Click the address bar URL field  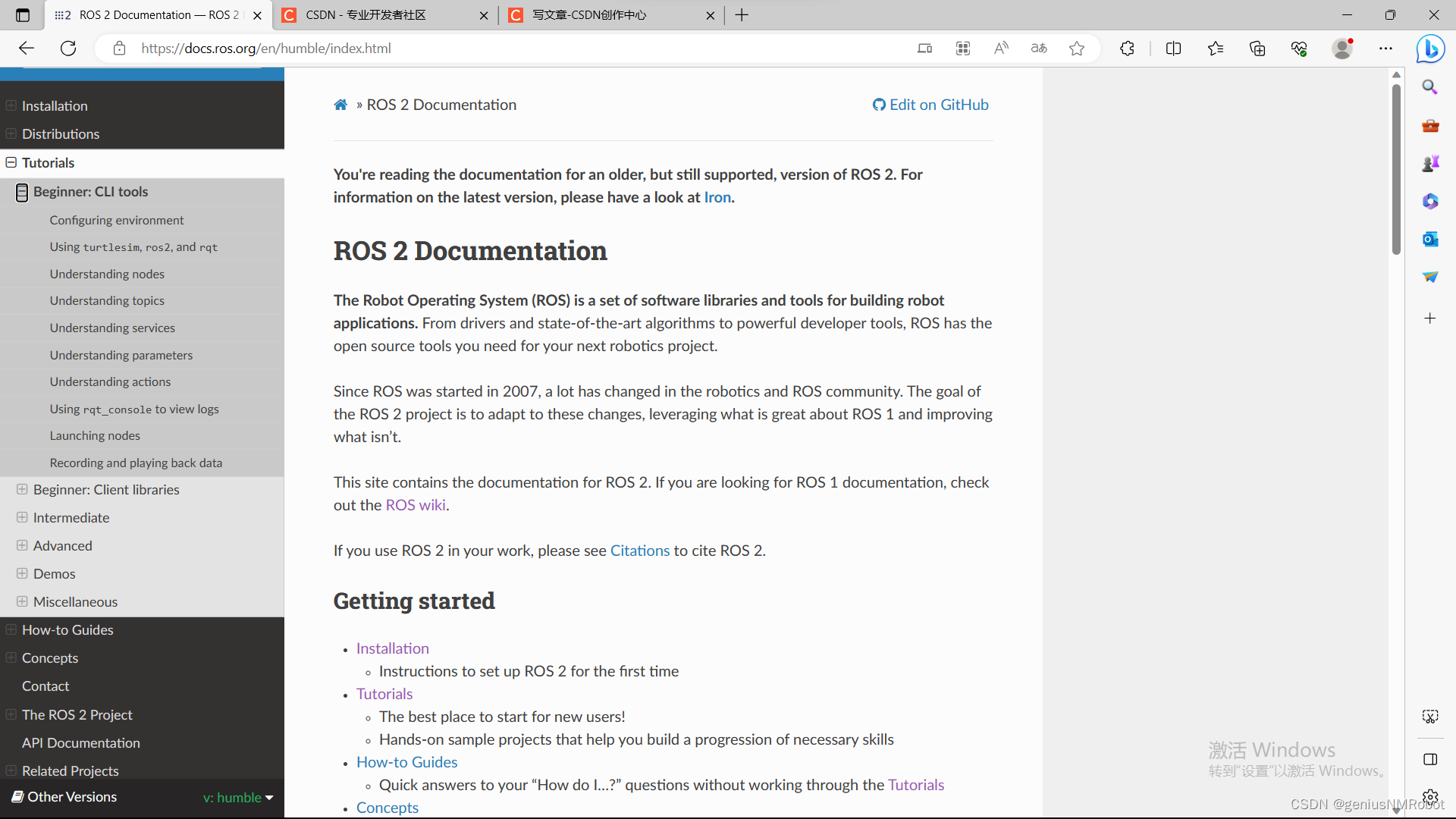coord(265,48)
